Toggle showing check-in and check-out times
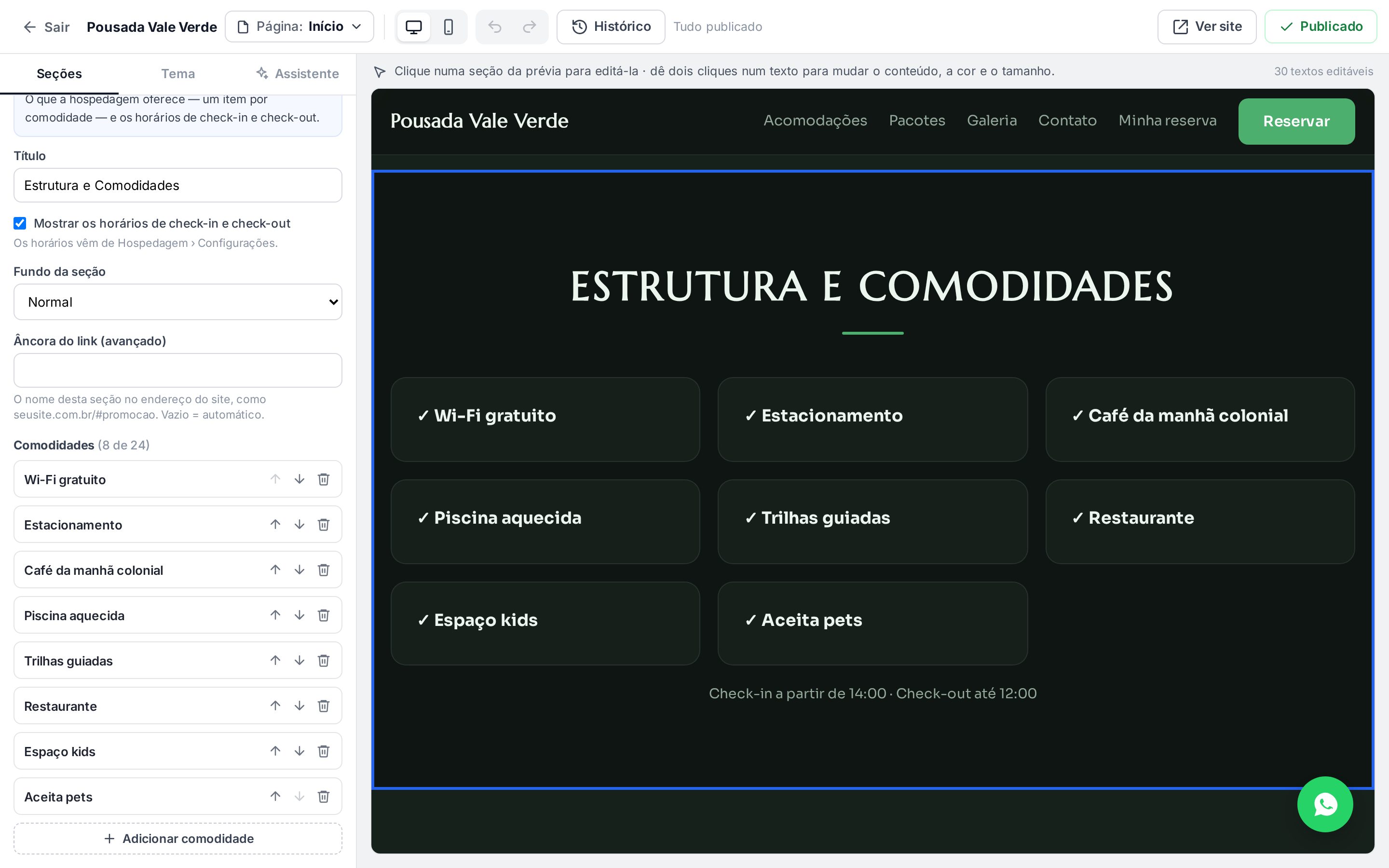This screenshot has width=1389, height=868. (x=20, y=223)
